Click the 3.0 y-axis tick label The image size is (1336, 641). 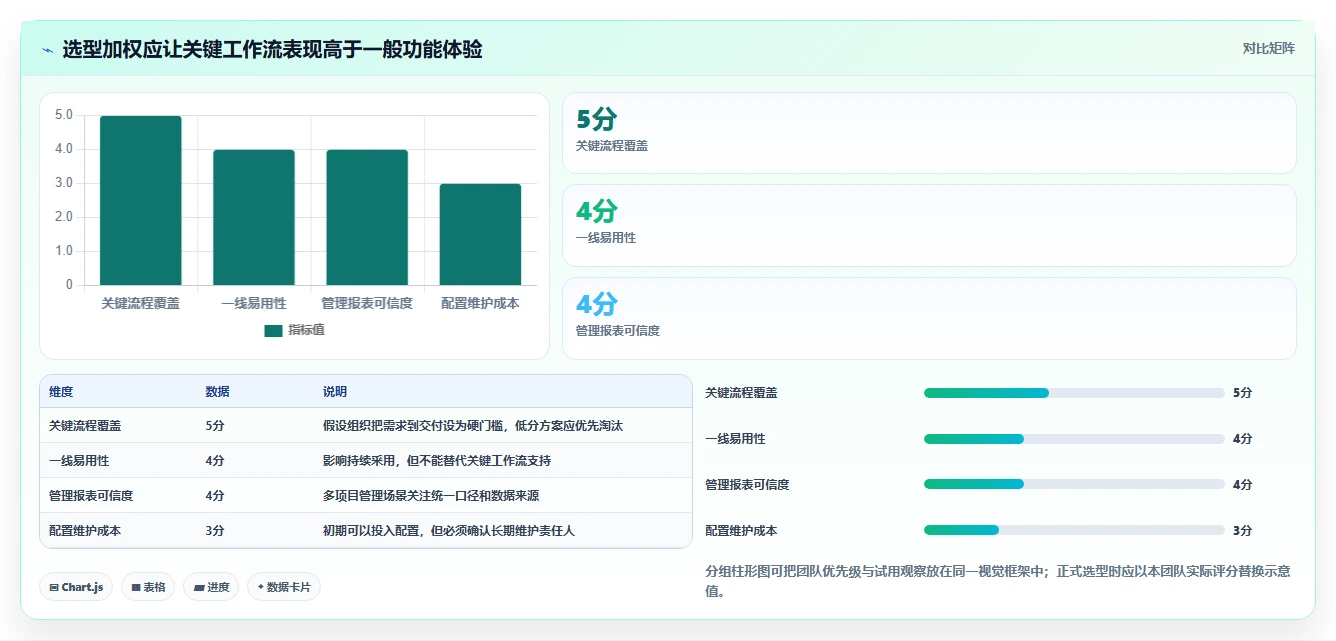coord(63,183)
